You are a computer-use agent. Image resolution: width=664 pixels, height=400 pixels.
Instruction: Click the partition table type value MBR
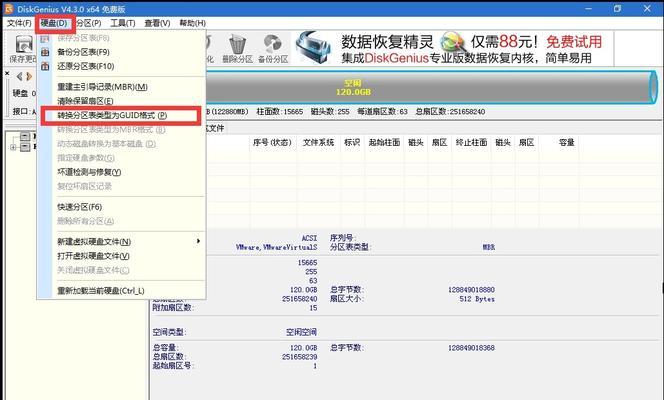point(489,247)
